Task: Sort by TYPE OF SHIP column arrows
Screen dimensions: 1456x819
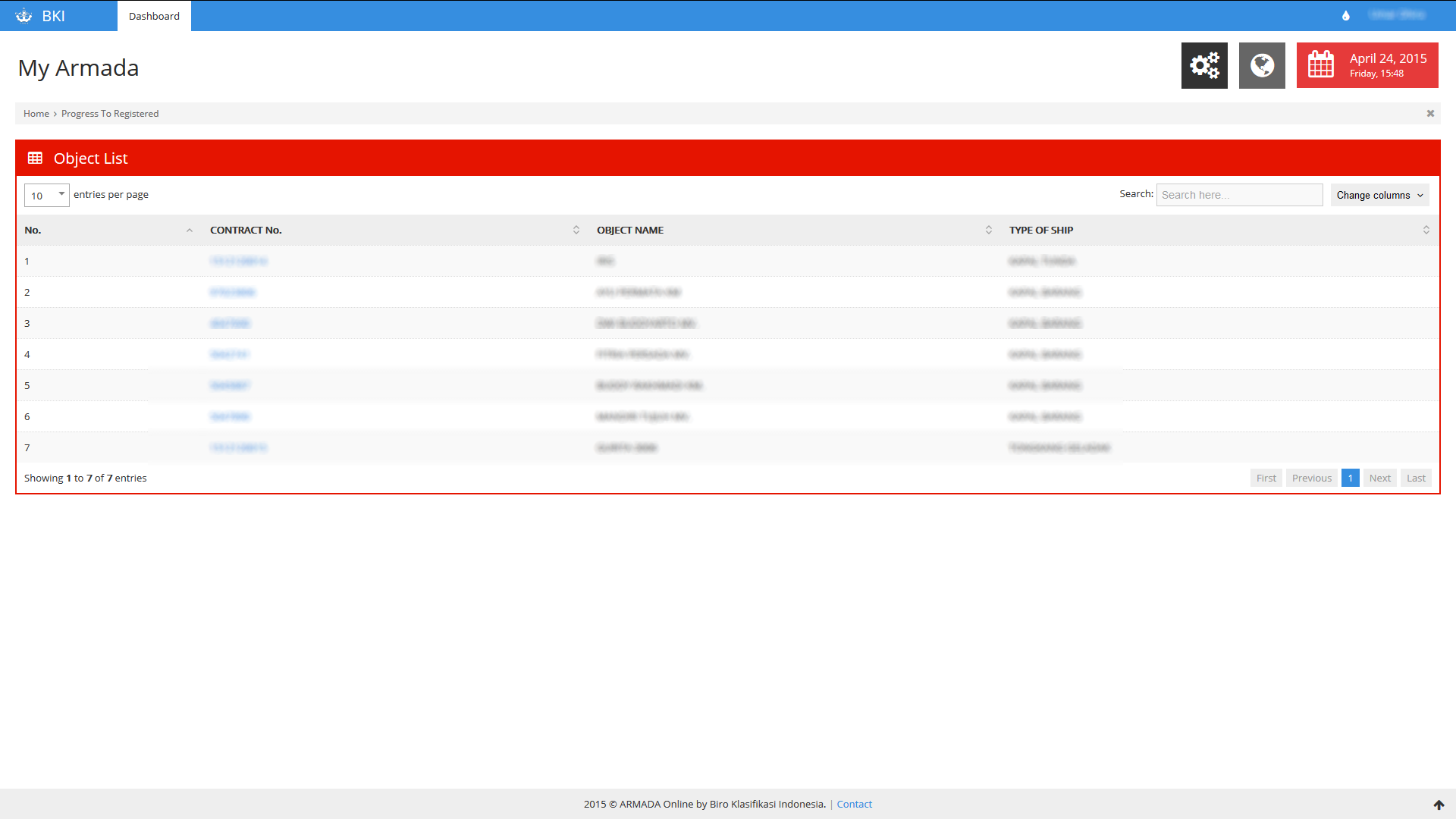Action: [1426, 231]
